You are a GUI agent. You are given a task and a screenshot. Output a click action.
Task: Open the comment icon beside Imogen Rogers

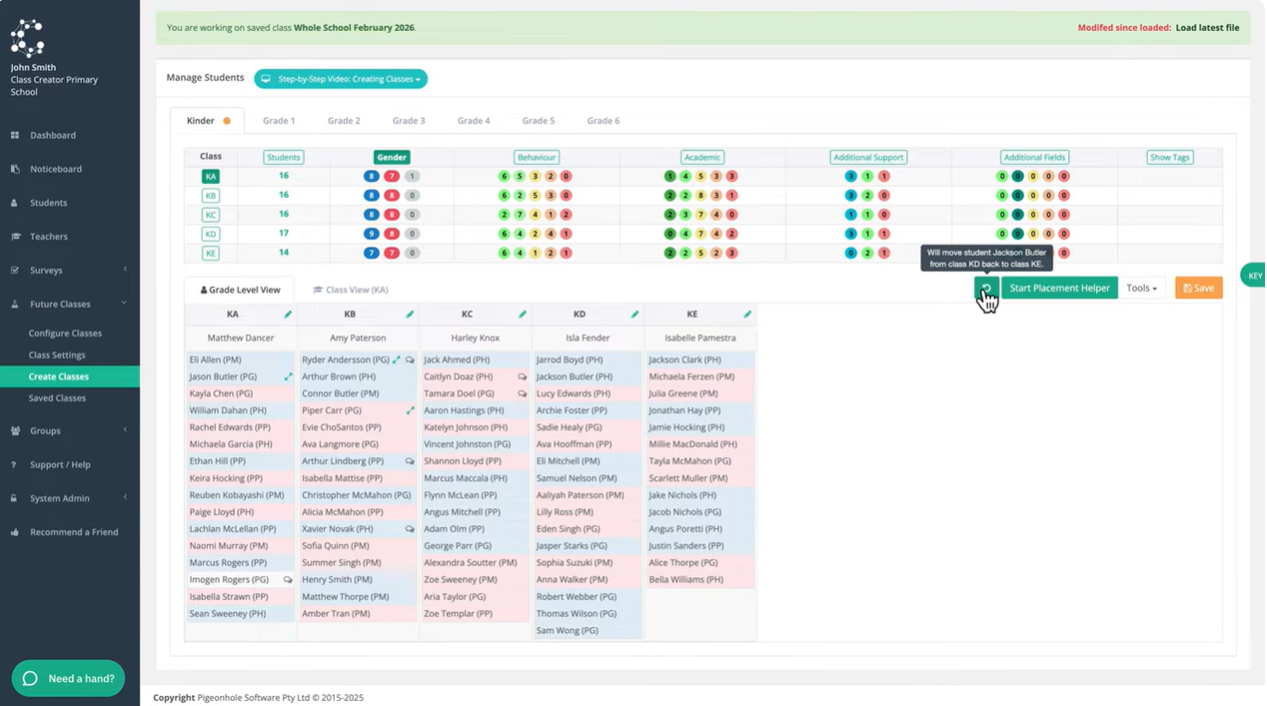click(x=288, y=580)
